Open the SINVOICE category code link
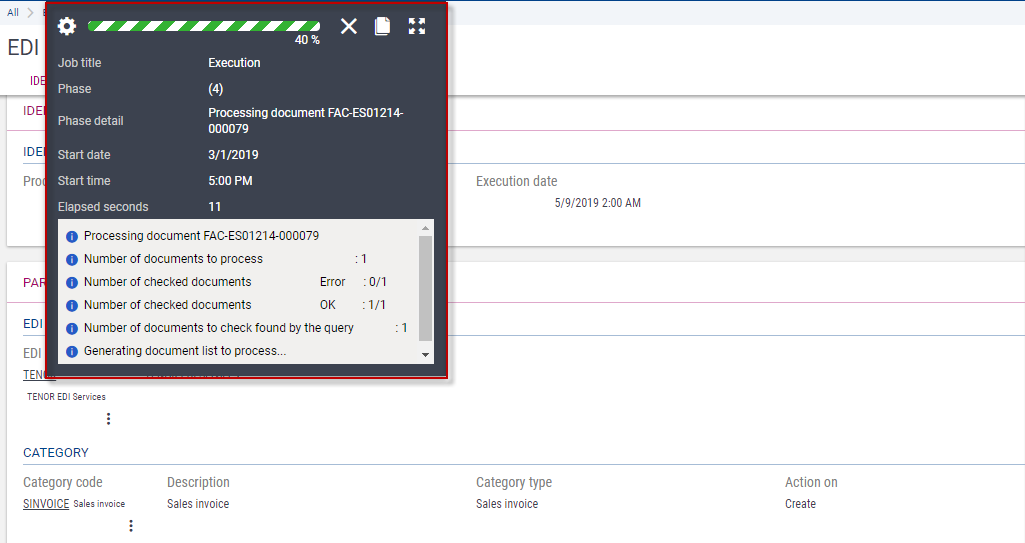Image resolution: width=1025 pixels, height=543 pixels. (46, 504)
